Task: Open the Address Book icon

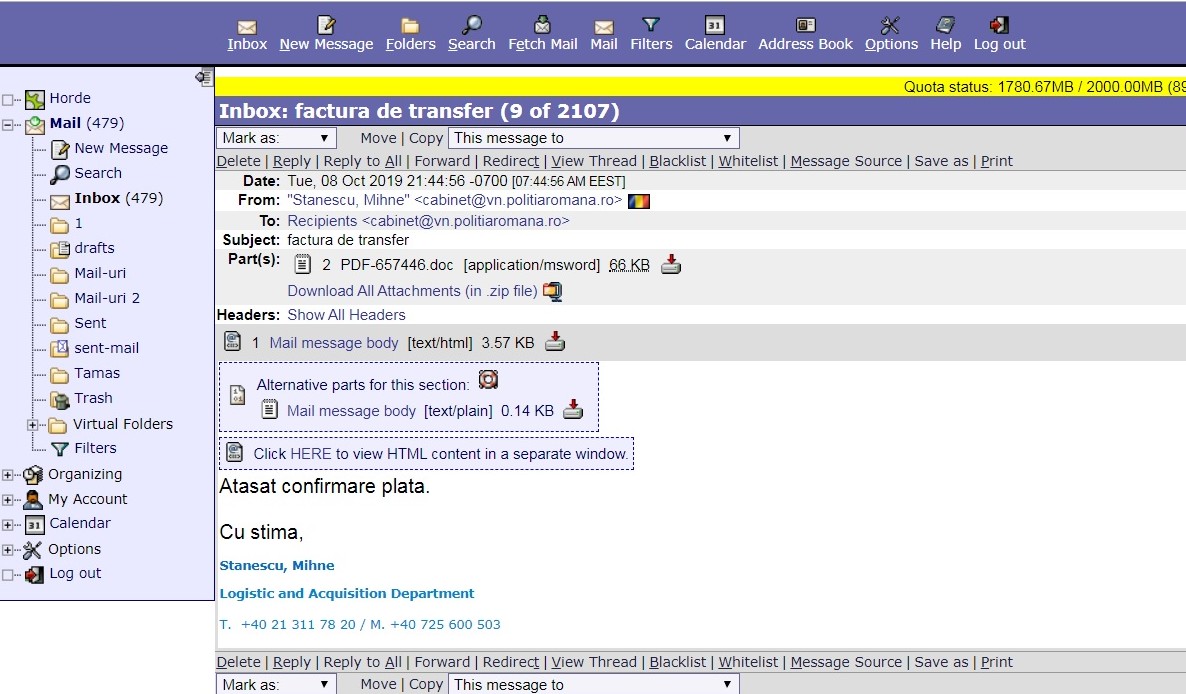Action: coord(805,26)
